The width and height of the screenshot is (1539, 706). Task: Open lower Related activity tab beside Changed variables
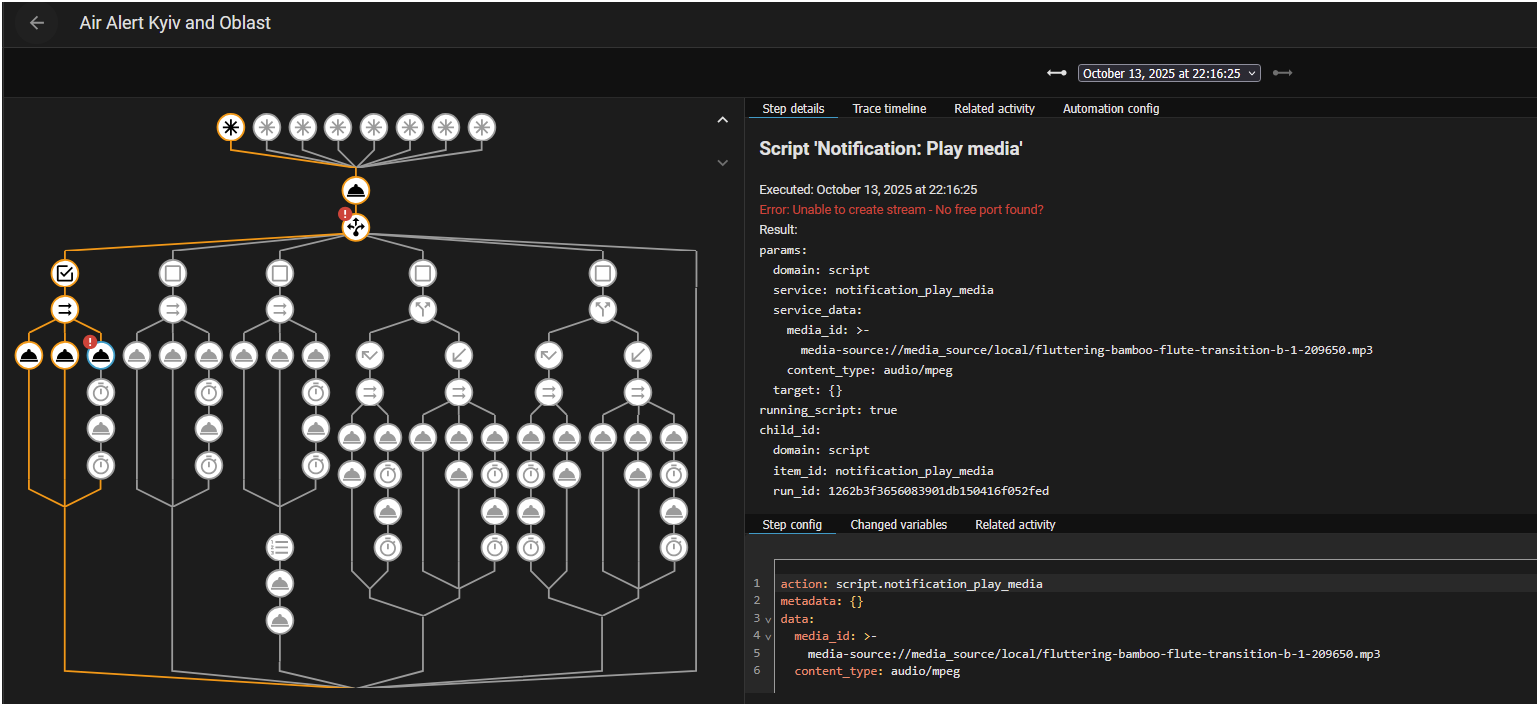pos(1015,524)
